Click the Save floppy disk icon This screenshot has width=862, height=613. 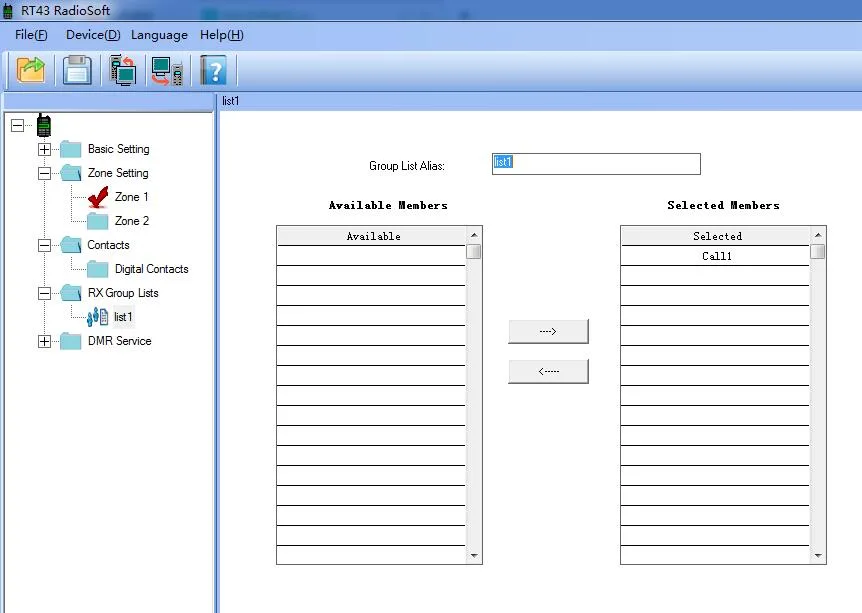(x=77, y=70)
